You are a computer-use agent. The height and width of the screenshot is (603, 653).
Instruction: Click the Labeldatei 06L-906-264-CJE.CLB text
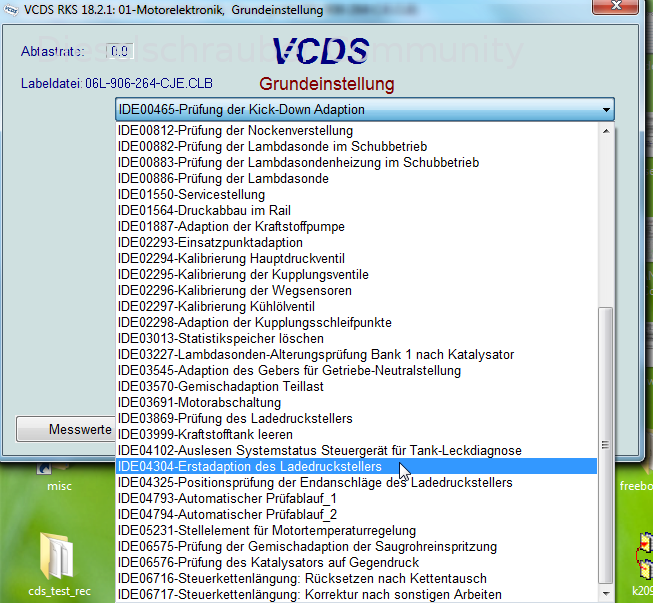[117, 84]
